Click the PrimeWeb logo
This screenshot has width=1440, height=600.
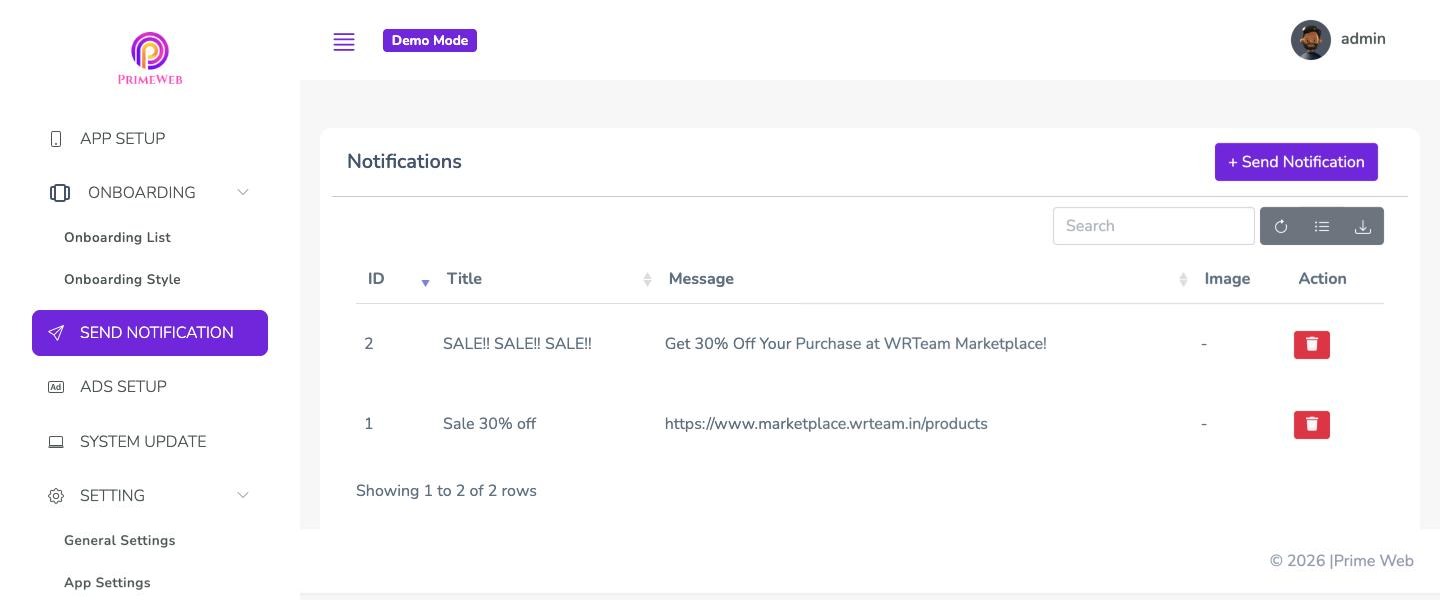click(150, 59)
